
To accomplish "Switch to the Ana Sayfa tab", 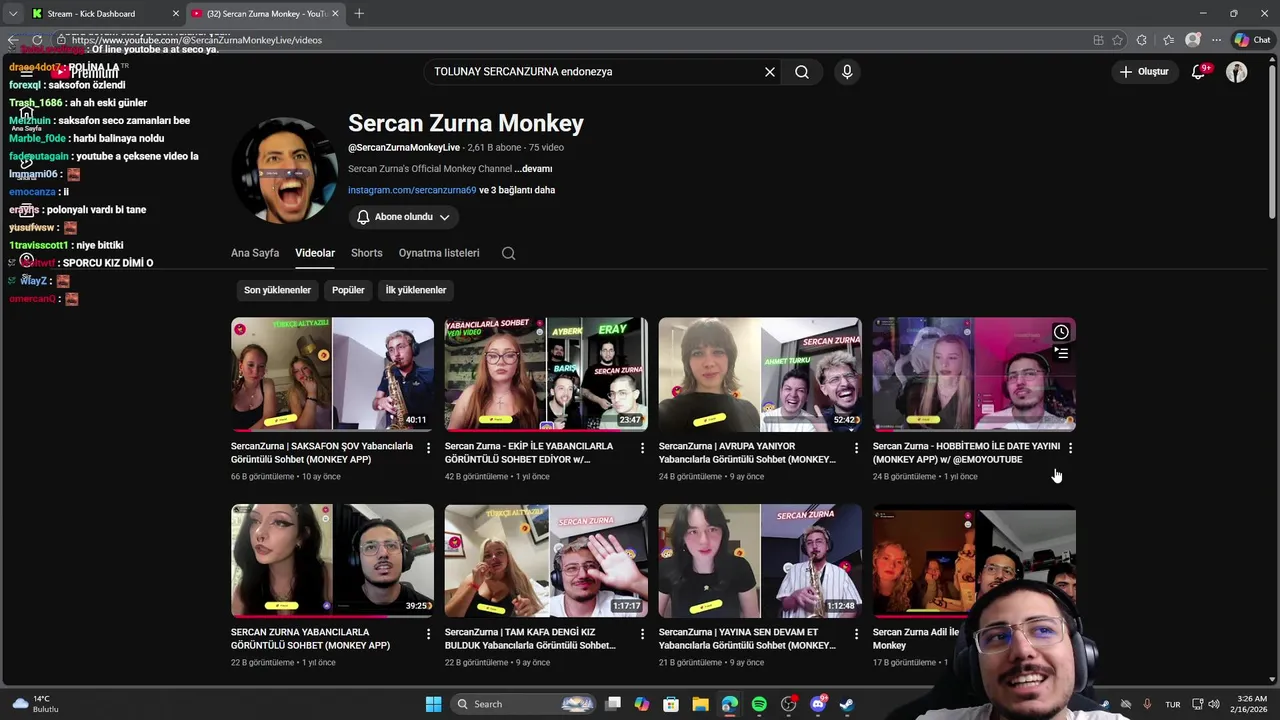I will click(255, 253).
